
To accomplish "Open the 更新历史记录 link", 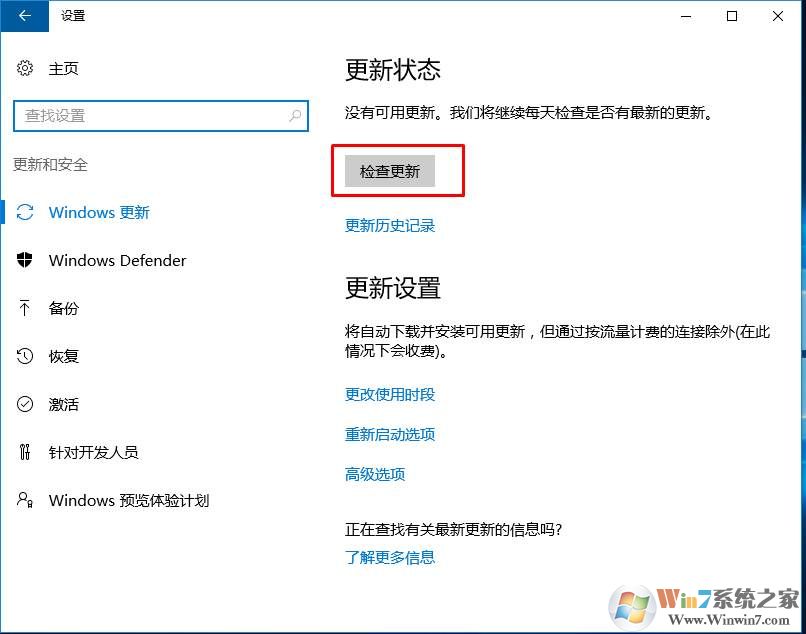I will (x=390, y=225).
